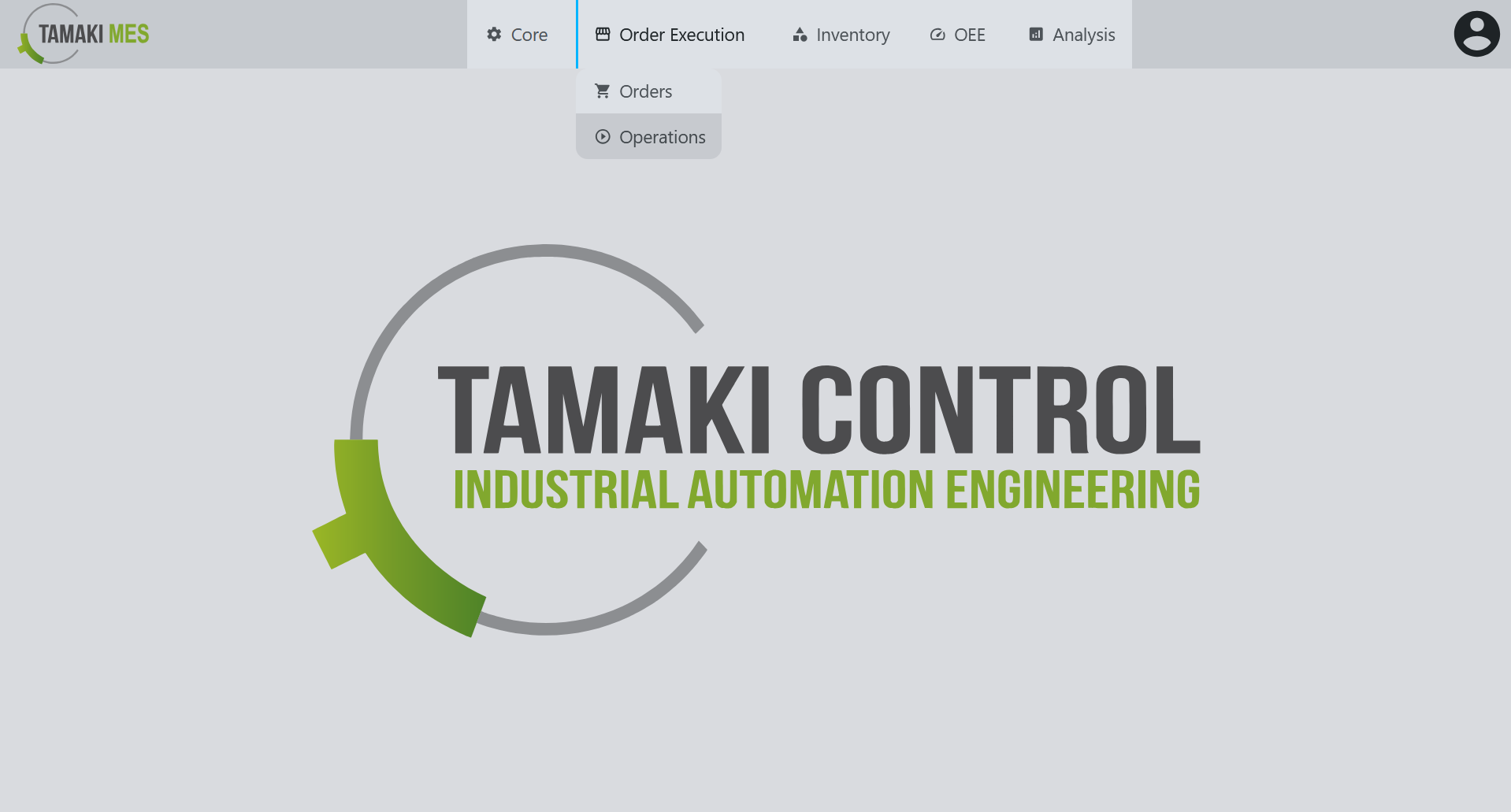Select Operations from the dropdown

(x=662, y=137)
